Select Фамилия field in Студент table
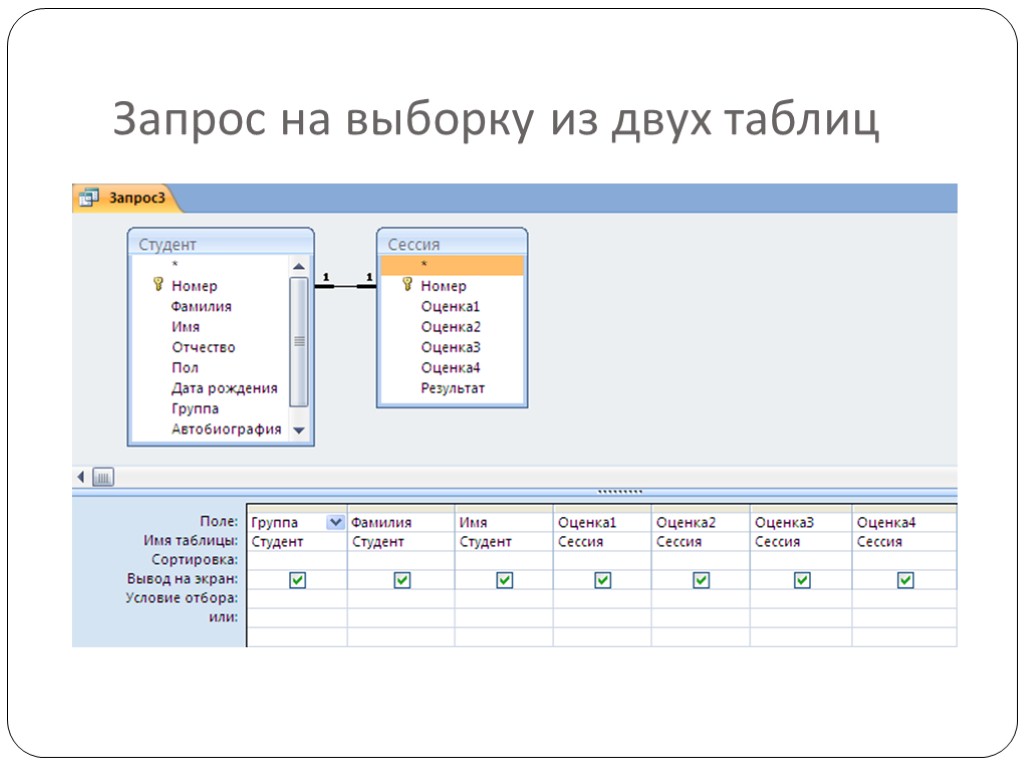Screen dimensions: 1024x768 click(201, 306)
